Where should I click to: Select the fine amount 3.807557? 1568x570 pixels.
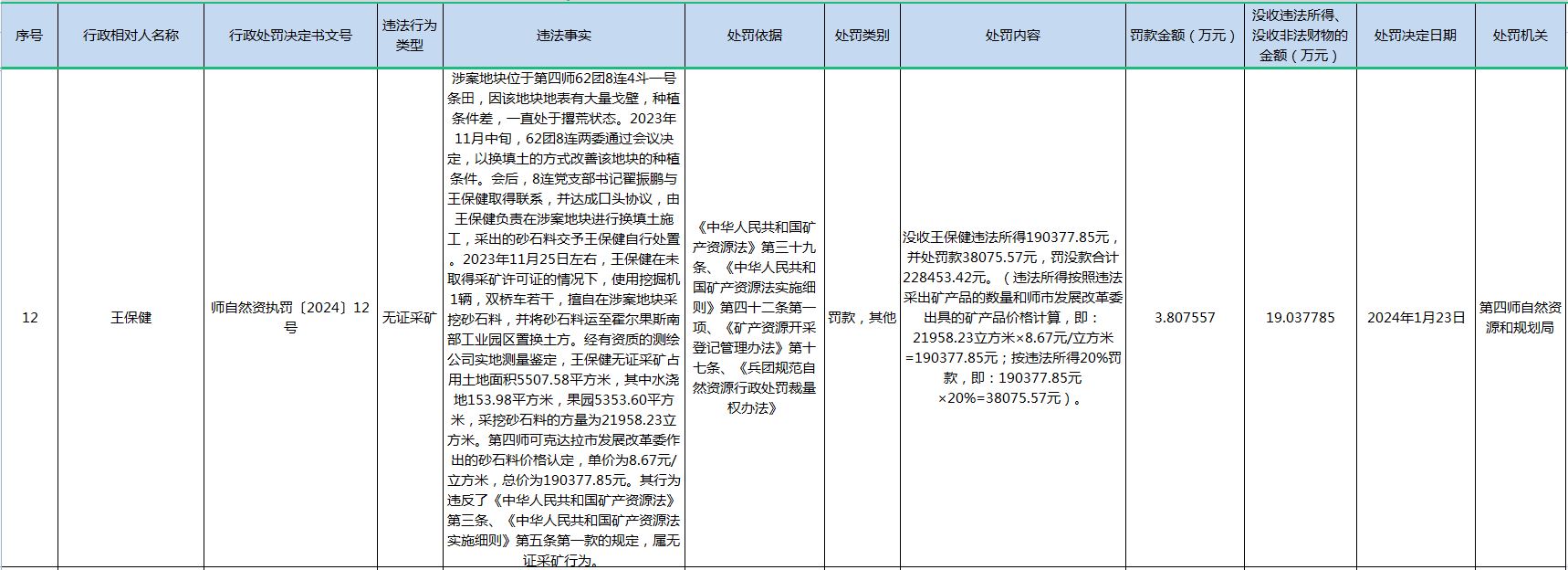click(1184, 318)
